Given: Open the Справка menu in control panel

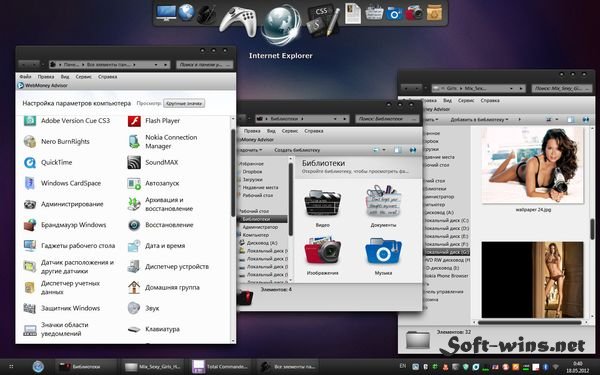Looking at the screenshot, I should click(x=108, y=77).
